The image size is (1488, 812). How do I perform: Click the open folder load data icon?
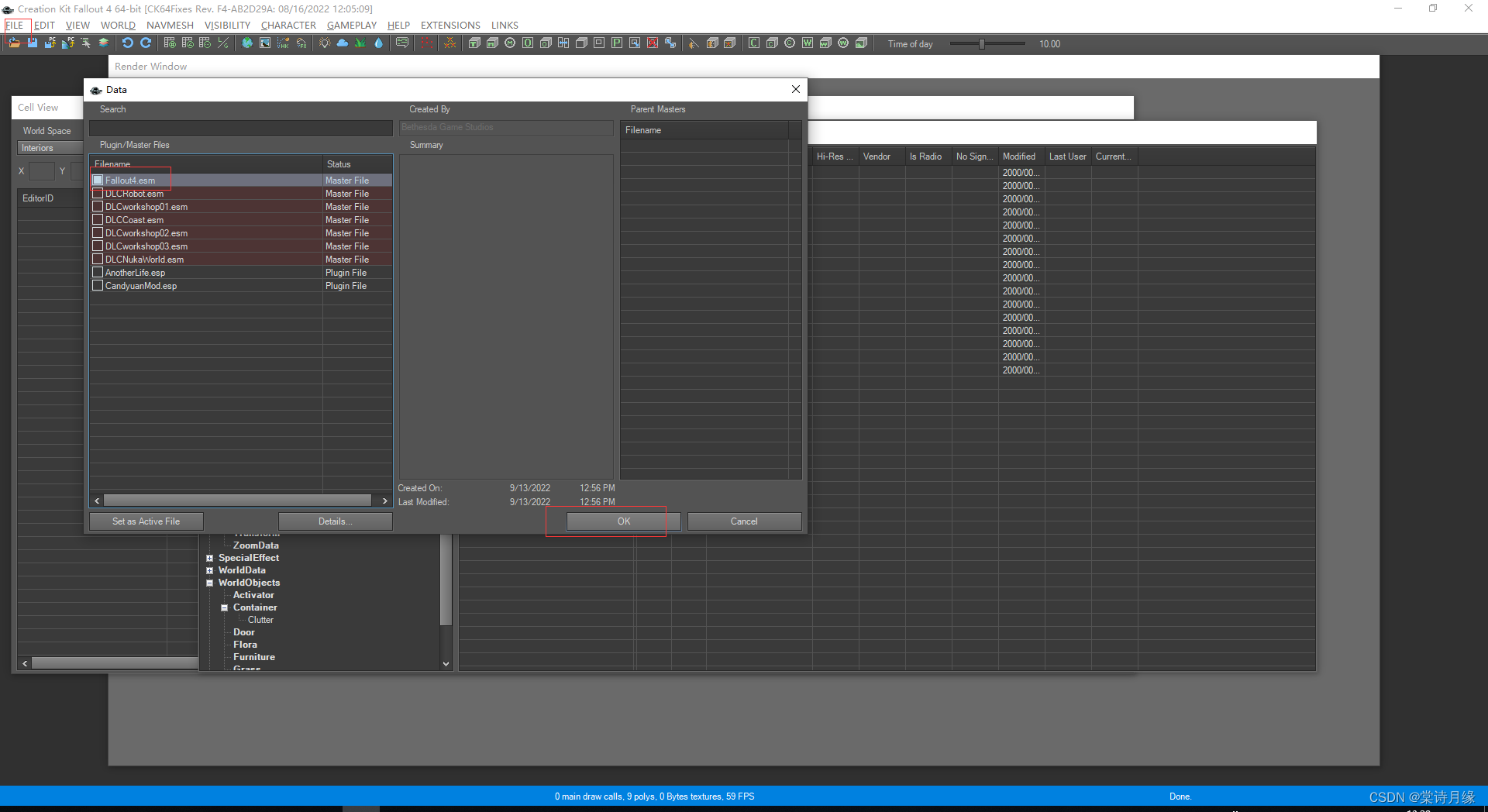[14, 43]
